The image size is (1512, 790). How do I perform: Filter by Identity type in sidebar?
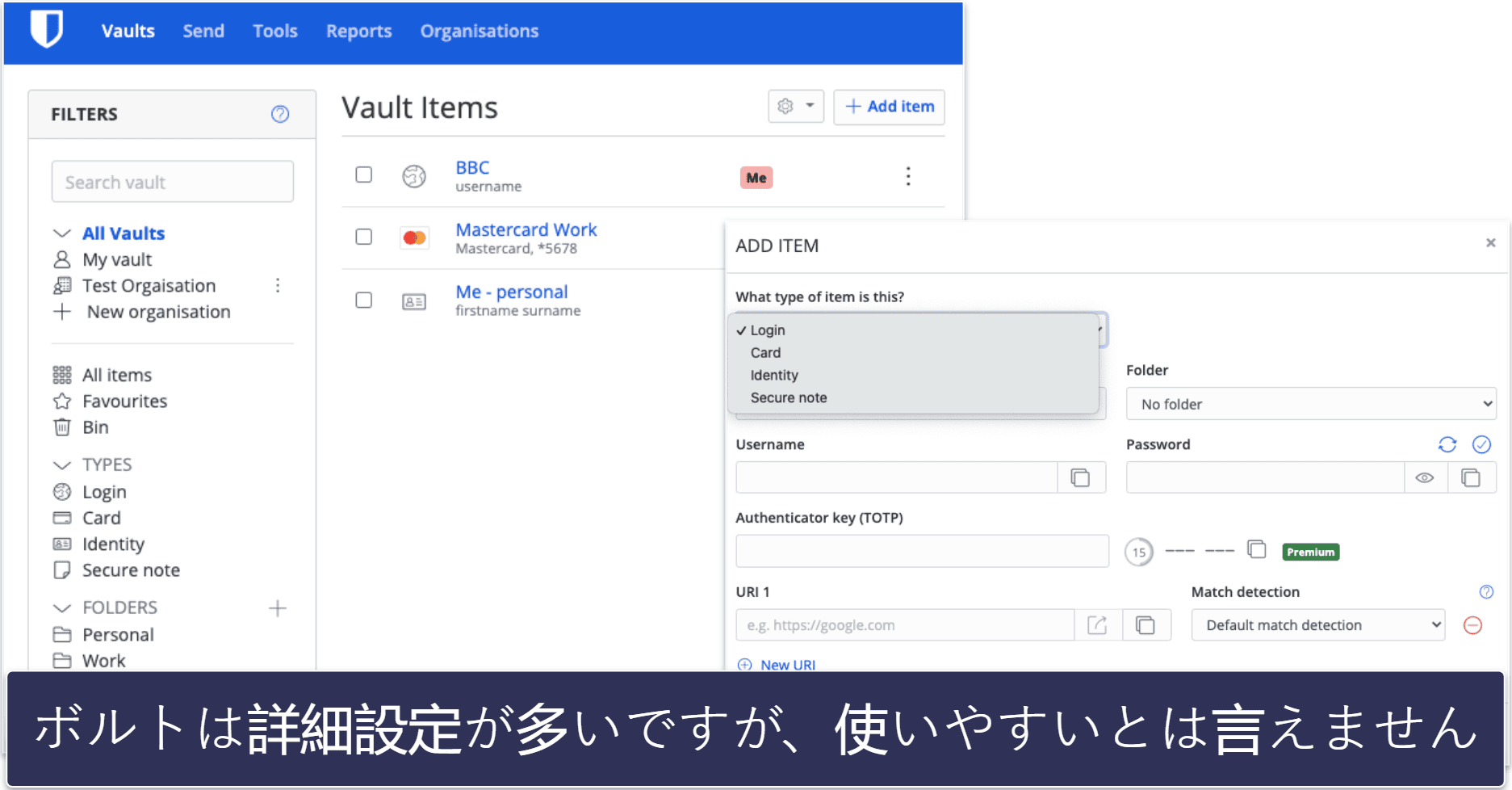[113, 544]
